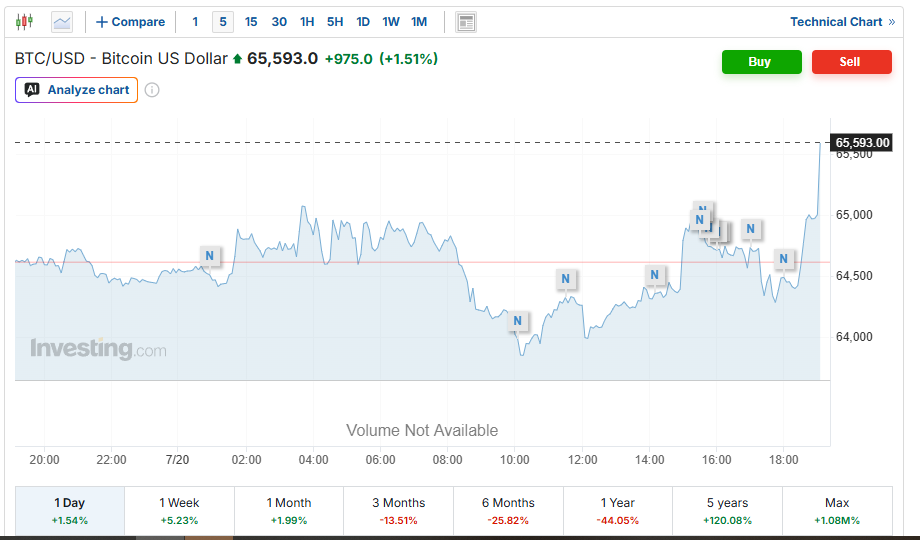Click the info icon beside Analyze chart
Viewport: 920px width, 540px height.
pyautogui.click(x=152, y=90)
